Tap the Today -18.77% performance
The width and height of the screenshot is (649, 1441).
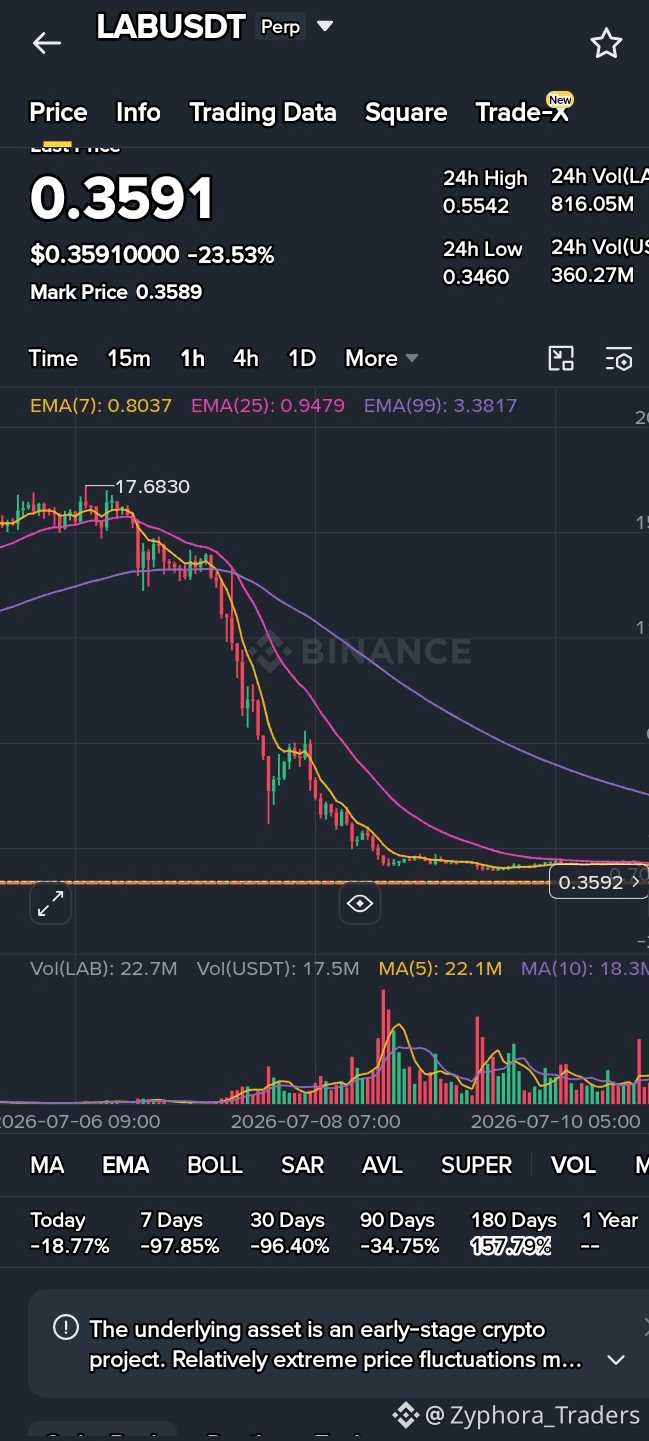point(69,1233)
